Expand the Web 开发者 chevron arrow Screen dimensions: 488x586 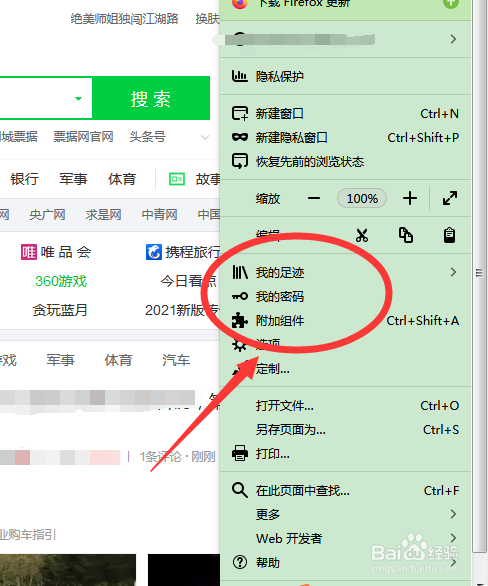pyautogui.click(x=454, y=538)
